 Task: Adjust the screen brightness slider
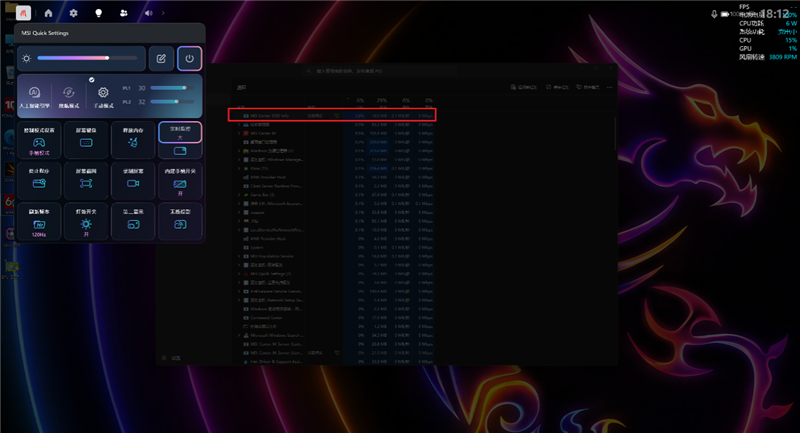pos(87,58)
